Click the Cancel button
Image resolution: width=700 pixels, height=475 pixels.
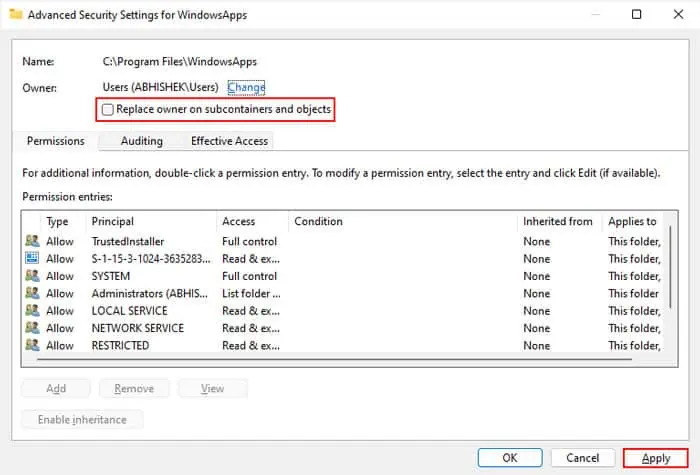(583, 458)
